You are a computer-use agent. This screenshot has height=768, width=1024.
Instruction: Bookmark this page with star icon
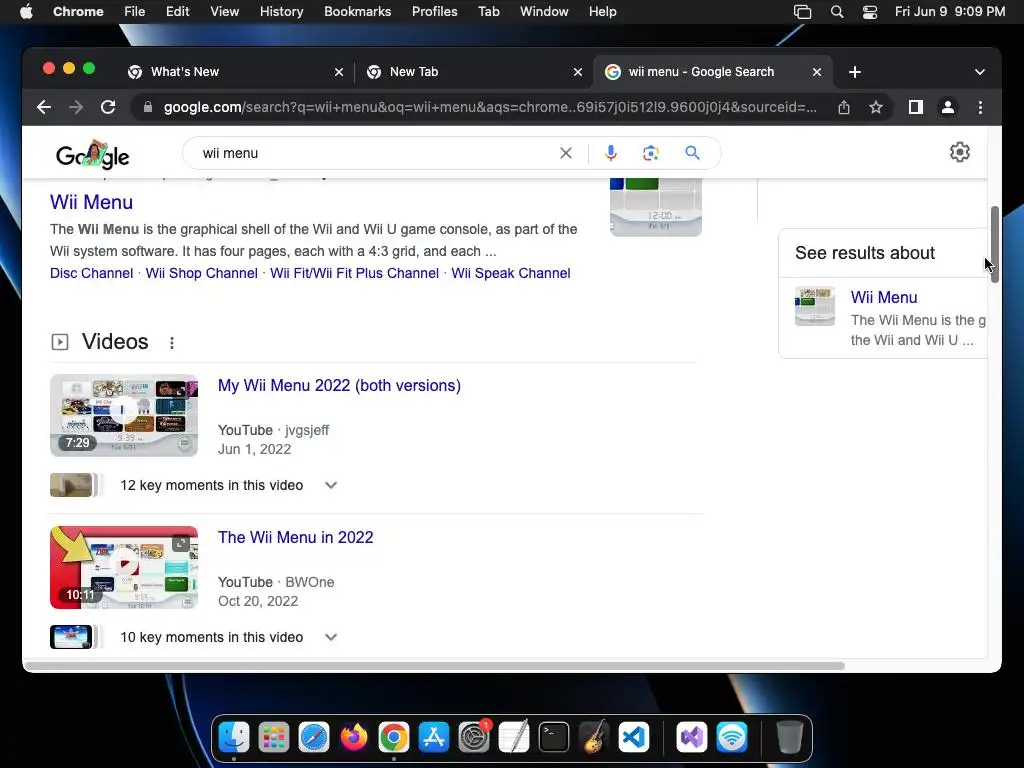click(876, 107)
